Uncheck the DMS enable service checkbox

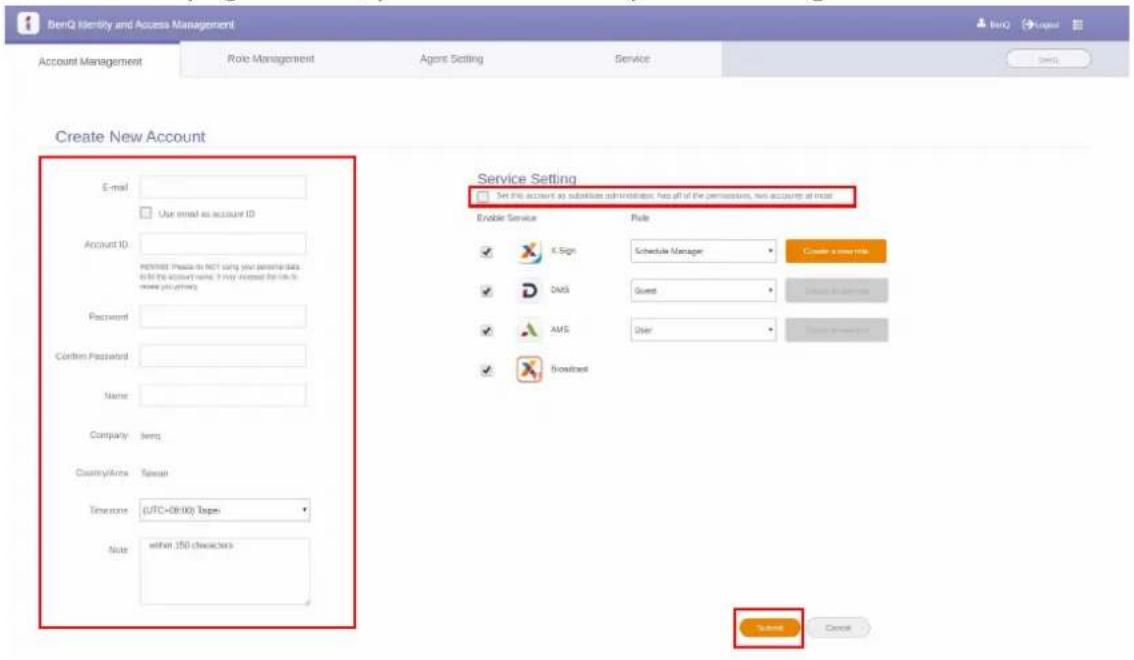(487, 291)
